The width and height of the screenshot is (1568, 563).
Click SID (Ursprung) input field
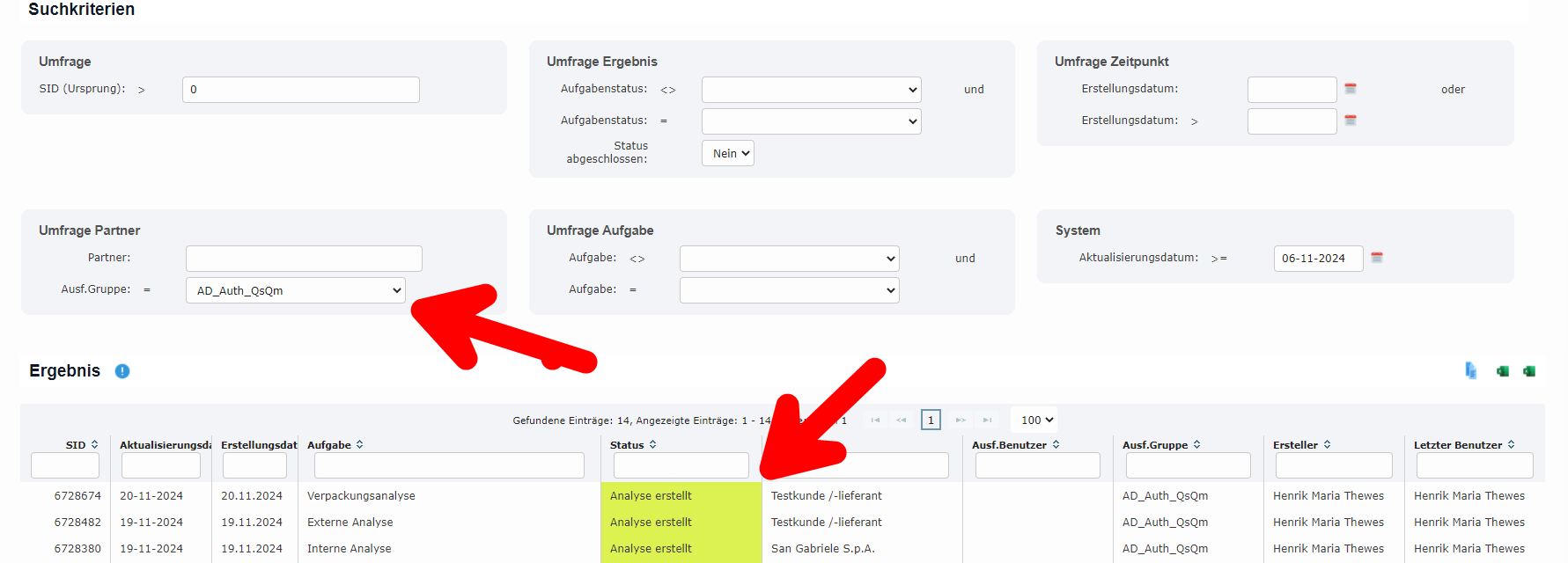tap(301, 90)
